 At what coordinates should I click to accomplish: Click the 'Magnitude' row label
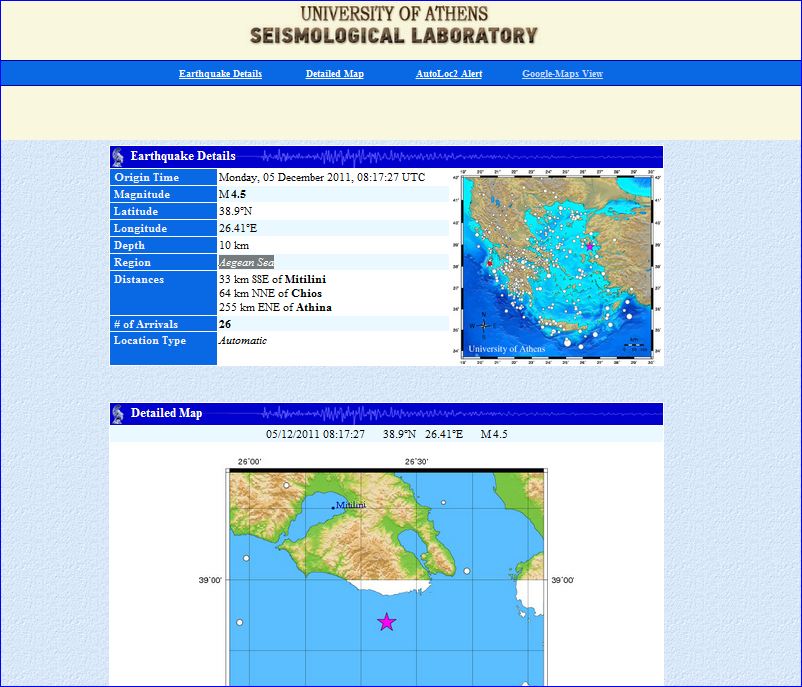coord(142,194)
